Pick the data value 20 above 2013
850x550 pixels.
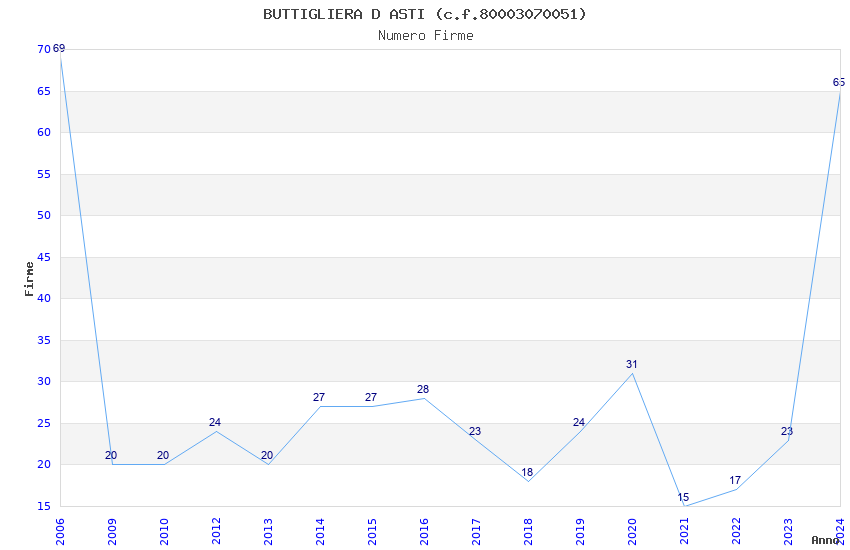[x=267, y=455]
